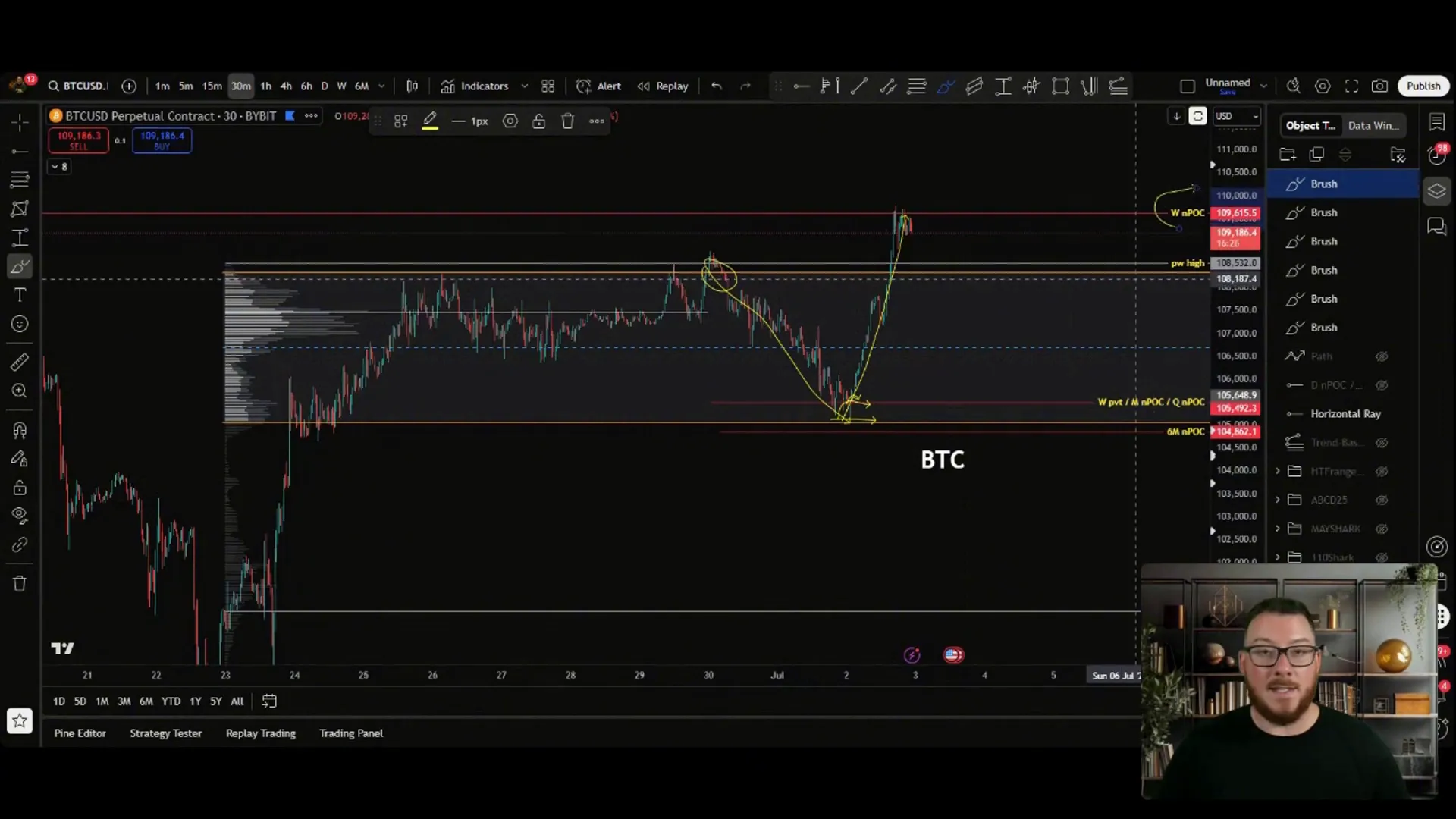Expand the Indicators favorites dropdown arrow

tap(524, 86)
